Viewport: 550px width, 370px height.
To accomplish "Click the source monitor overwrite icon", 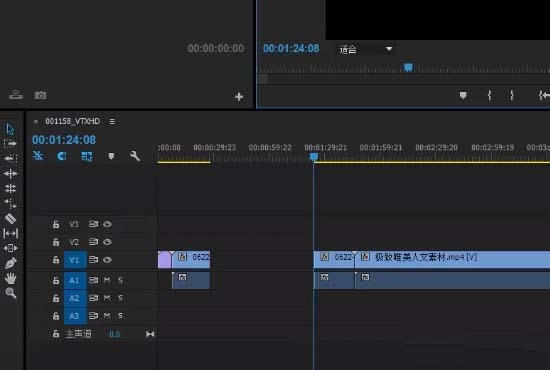I will pyautogui.click(x=16, y=95).
